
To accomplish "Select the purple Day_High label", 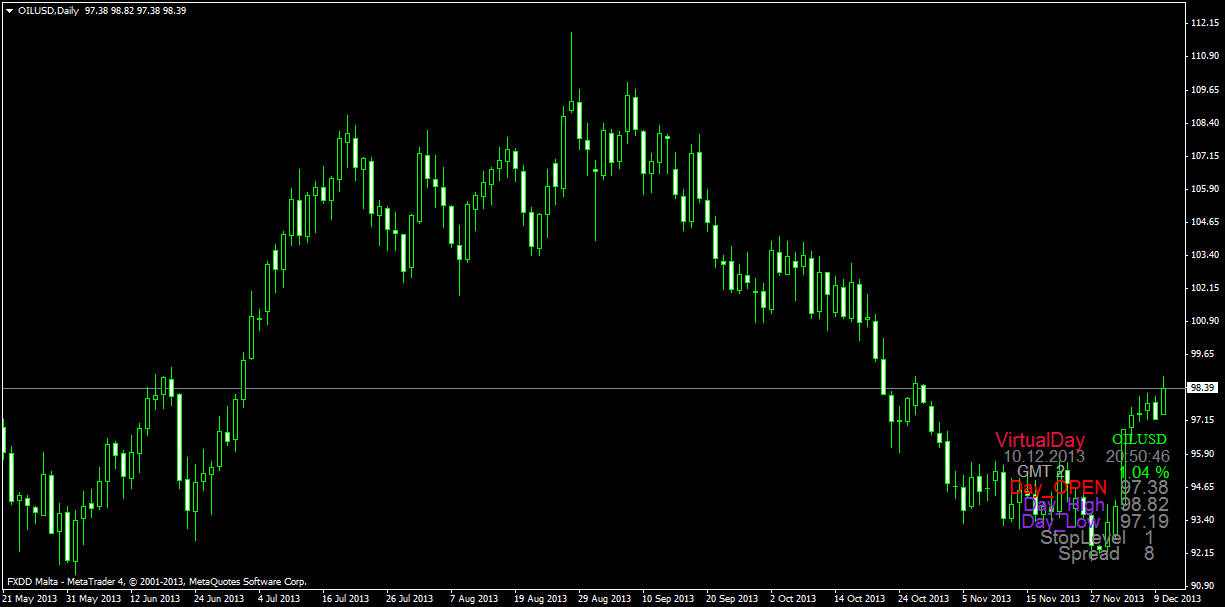I will pos(1063,505).
